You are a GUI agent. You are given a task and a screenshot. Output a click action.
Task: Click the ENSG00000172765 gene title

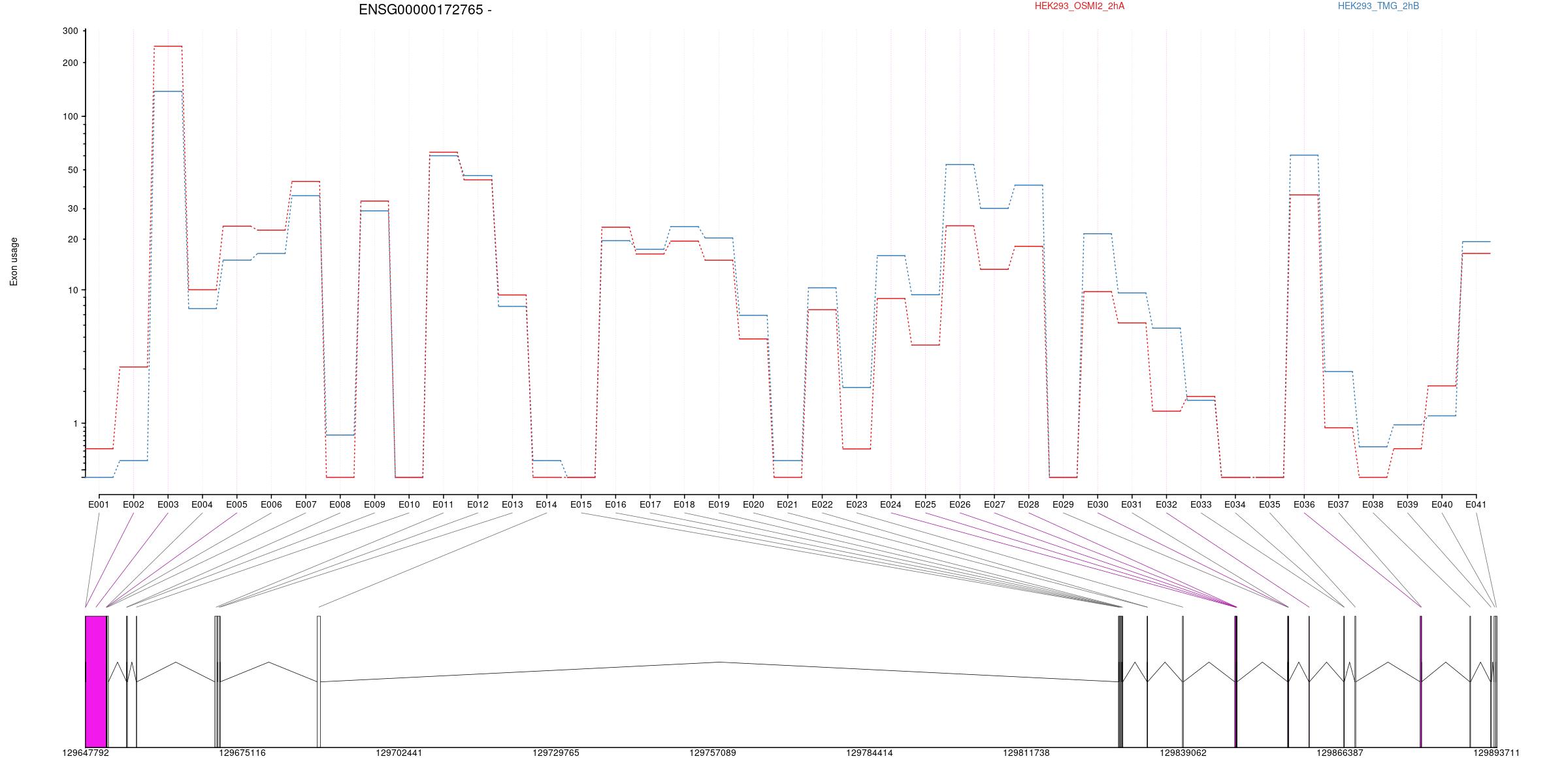(425, 10)
